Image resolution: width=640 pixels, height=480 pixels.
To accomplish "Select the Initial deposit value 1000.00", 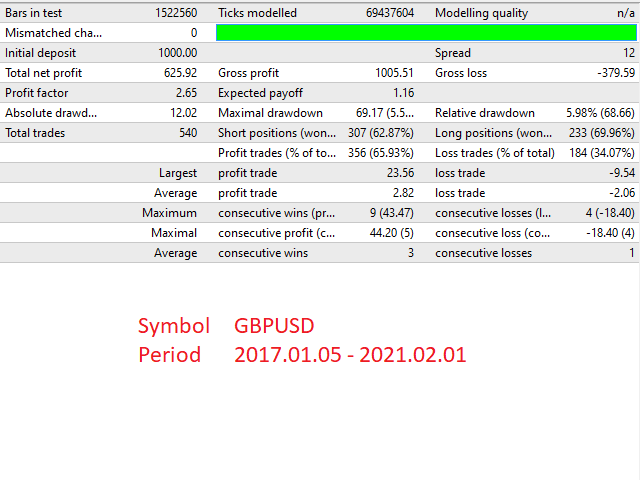I will 178,53.
